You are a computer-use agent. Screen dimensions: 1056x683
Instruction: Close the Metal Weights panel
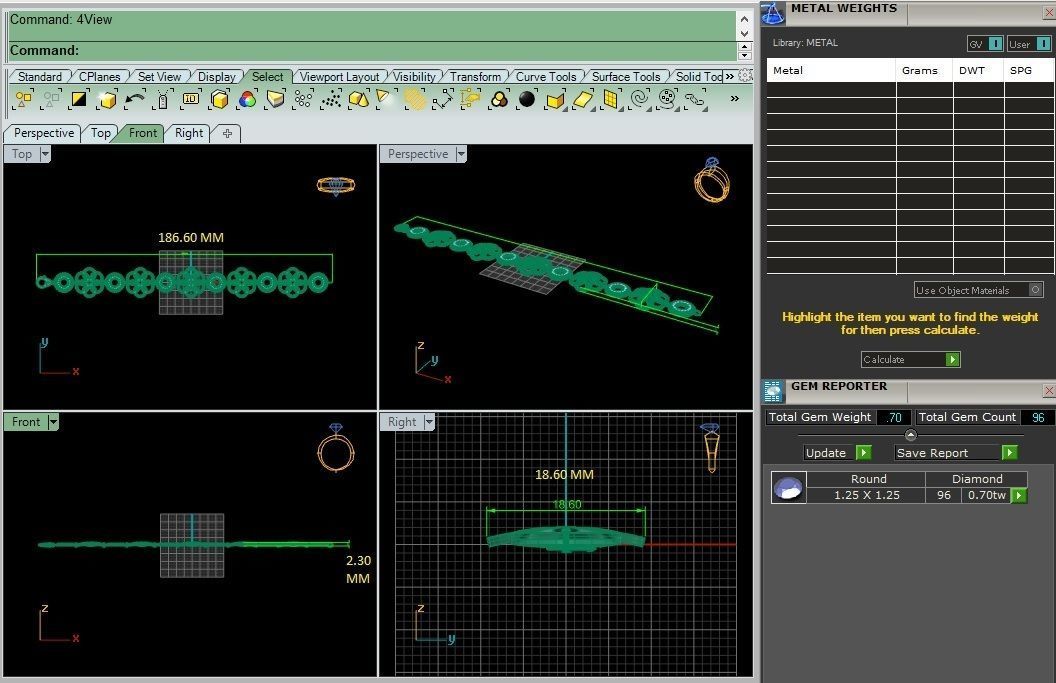1049,12
